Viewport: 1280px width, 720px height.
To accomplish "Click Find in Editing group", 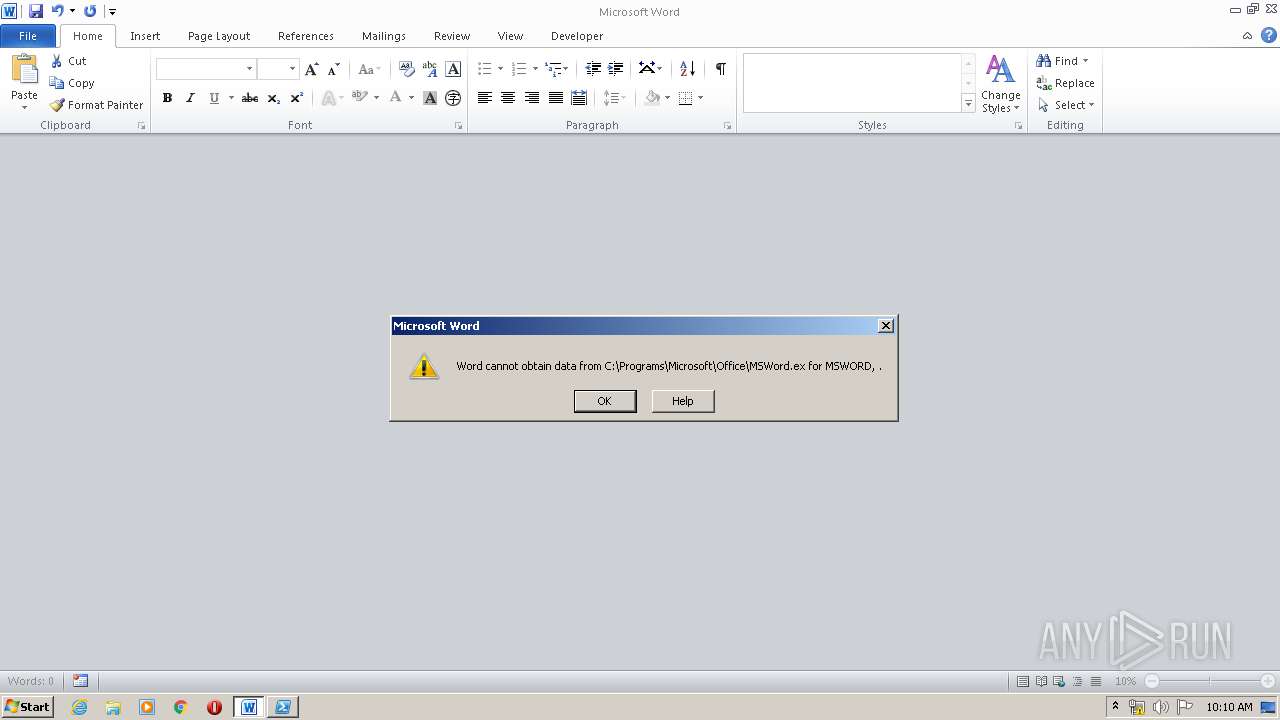I will point(1063,61).
